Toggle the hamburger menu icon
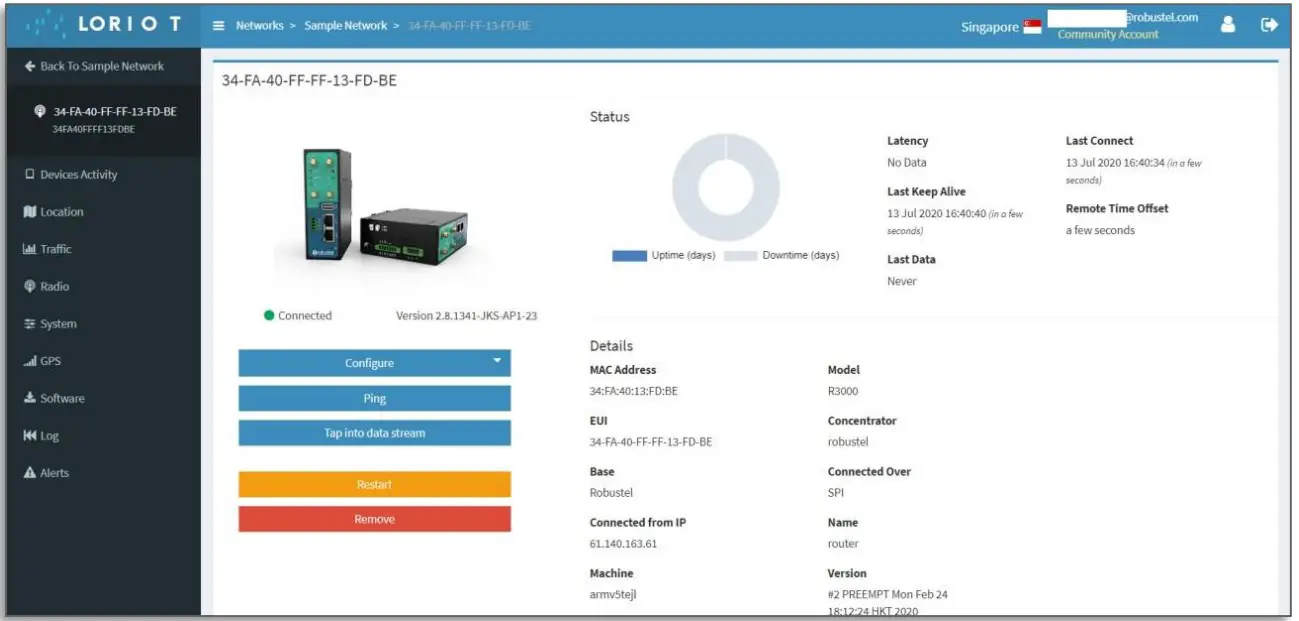Screen dimensions: 1299x621 click(220, 26)
